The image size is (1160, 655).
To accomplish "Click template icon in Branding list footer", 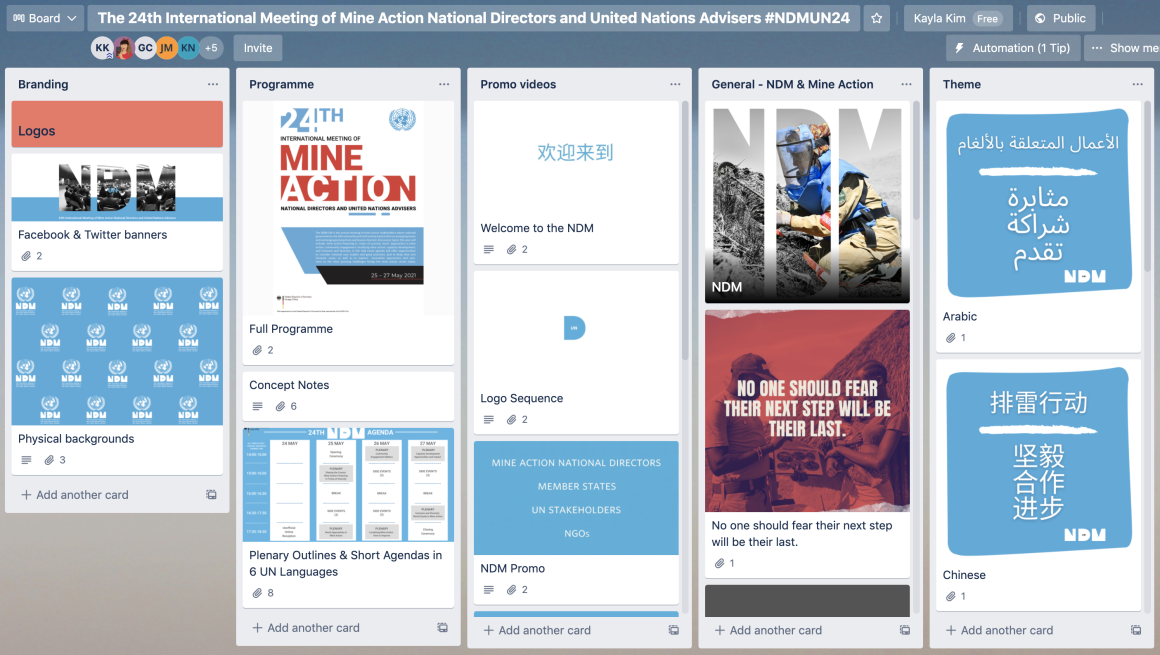I will tap(211, 495).
